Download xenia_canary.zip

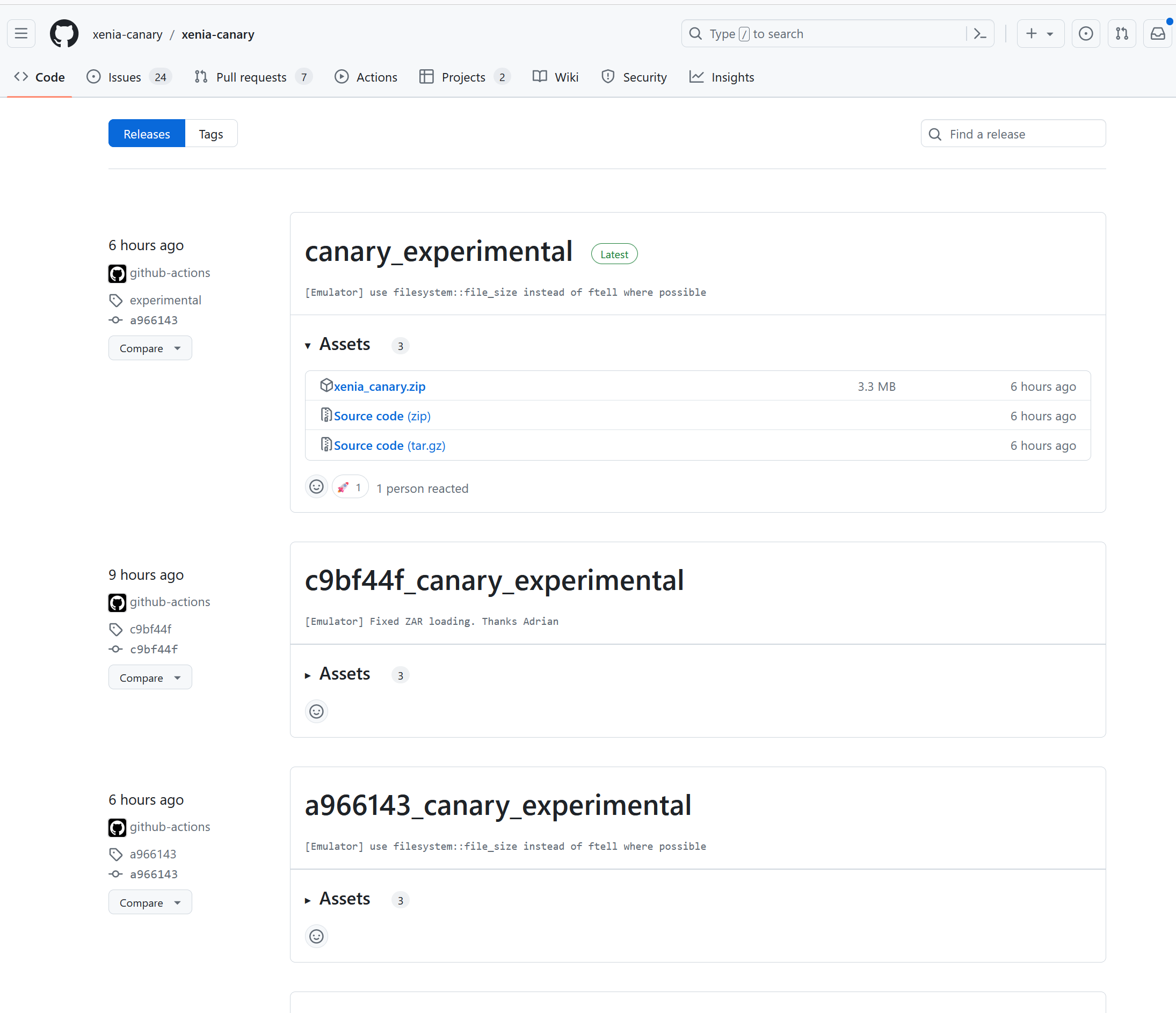(380, 387)
